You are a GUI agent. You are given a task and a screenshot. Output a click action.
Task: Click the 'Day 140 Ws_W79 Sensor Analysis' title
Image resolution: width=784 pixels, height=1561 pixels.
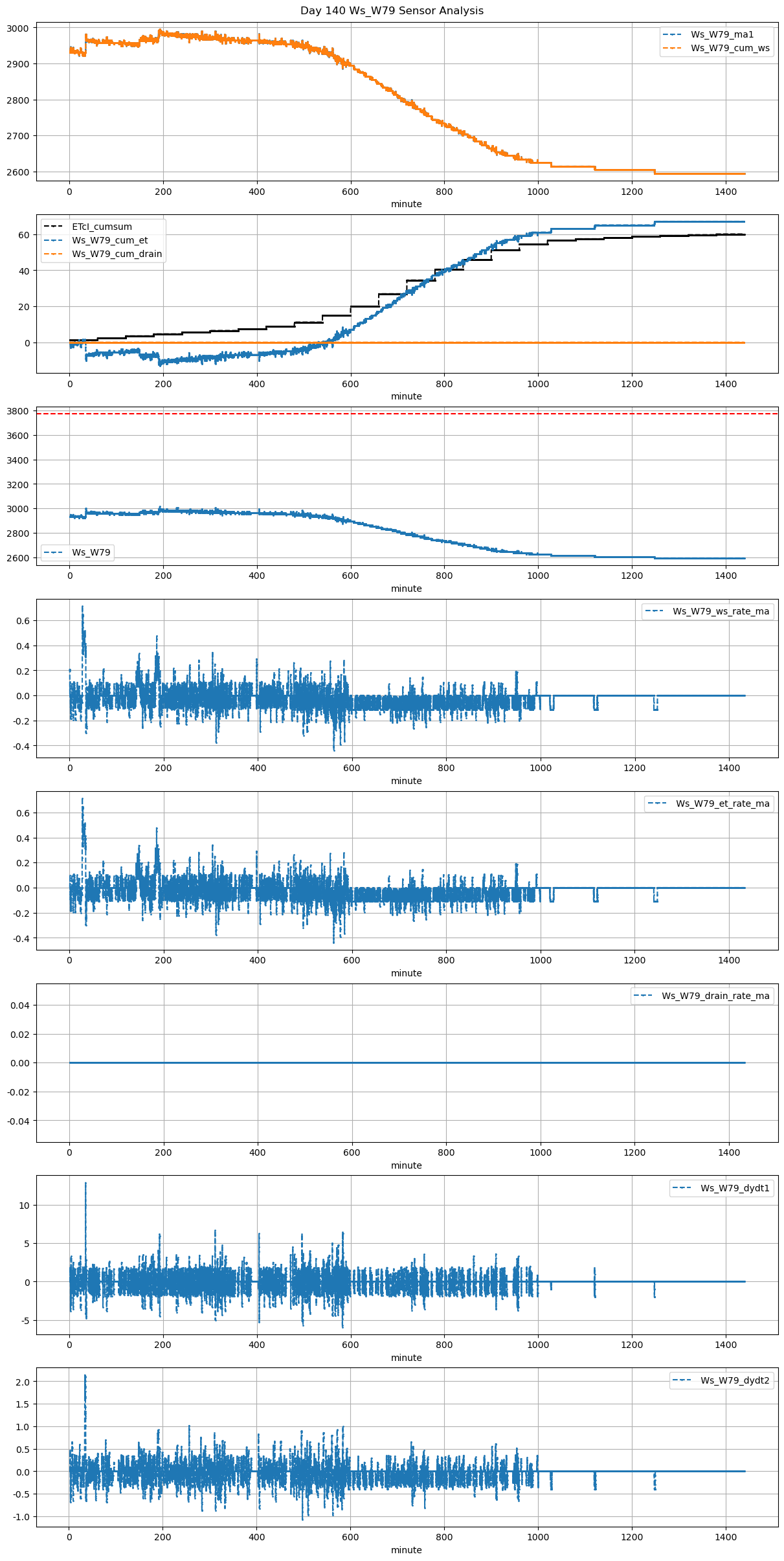392,11
